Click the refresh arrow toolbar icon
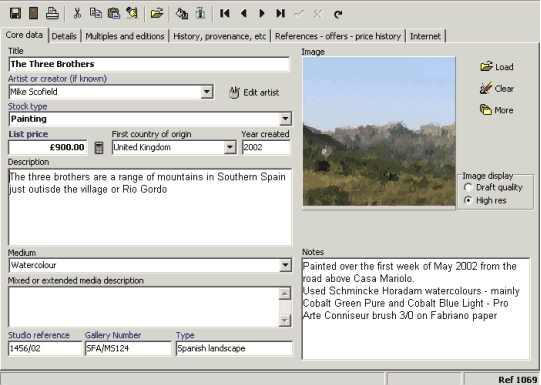Image resolution: width=541 pixels, height=385 pixels. 338,14
